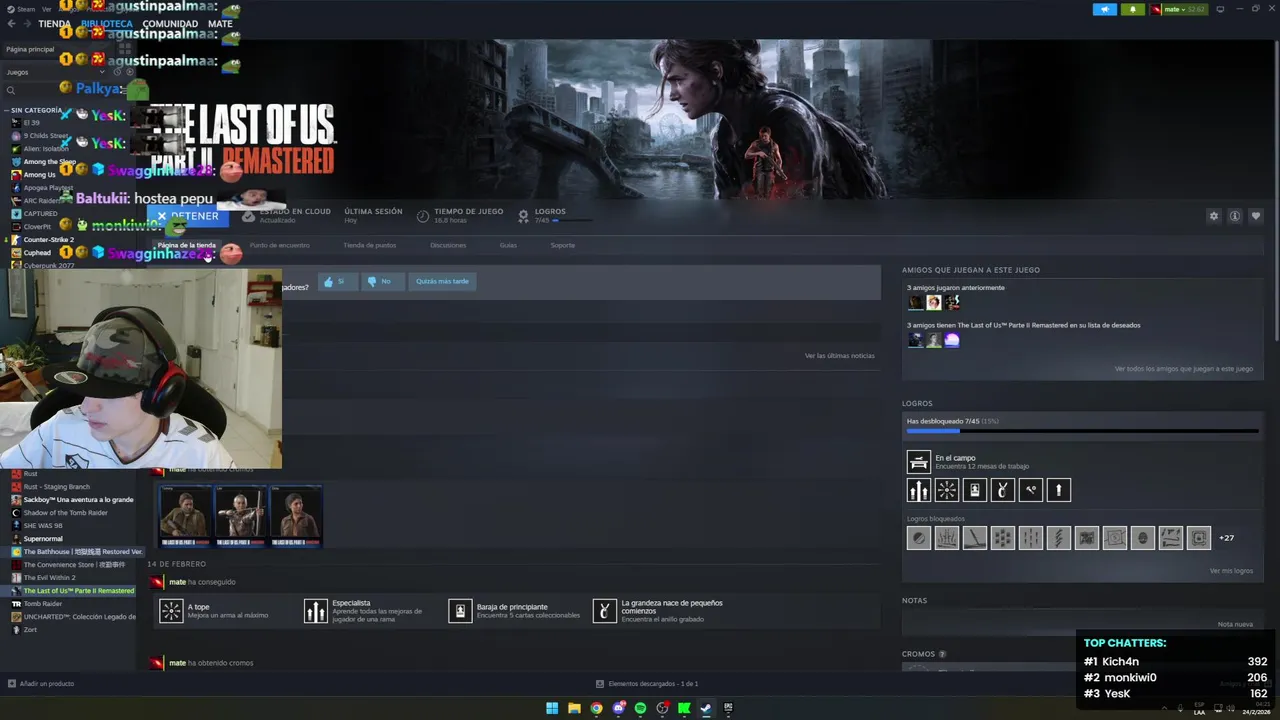Click the achievements progress bar 7/45

coord(1082,431)
